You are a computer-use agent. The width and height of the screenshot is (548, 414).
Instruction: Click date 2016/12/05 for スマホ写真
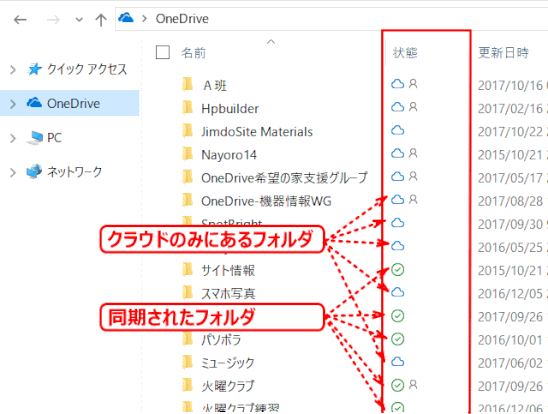[x=510, y=294]
